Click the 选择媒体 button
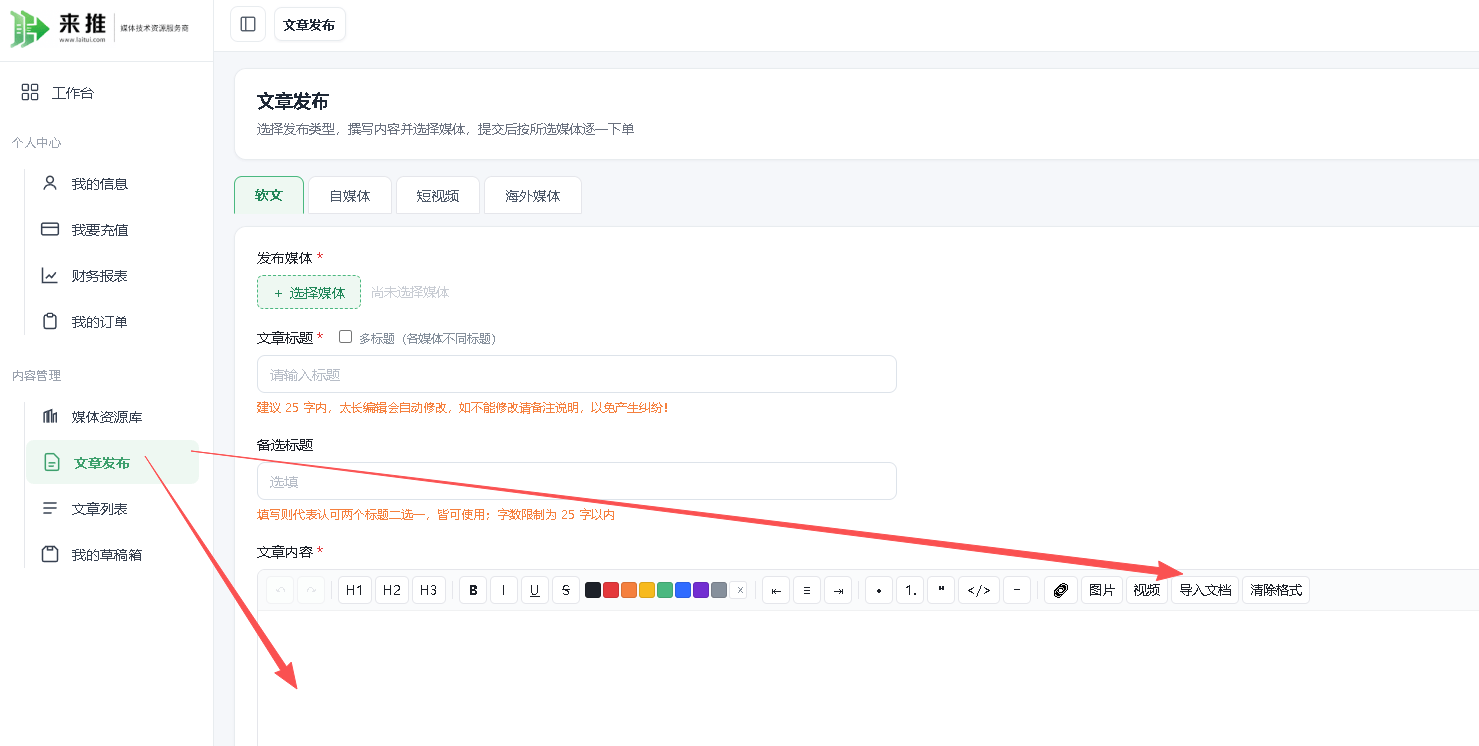Image resolution: width=1479 pixels, height=746 pixels. (309, 293)
